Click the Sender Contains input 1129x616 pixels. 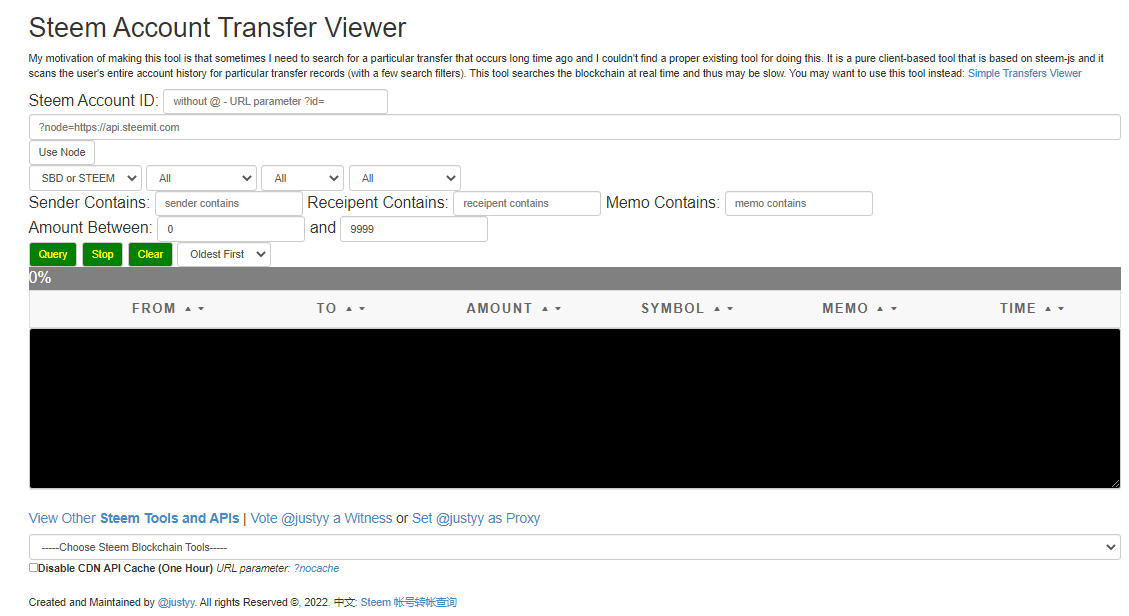coord(228,204)
